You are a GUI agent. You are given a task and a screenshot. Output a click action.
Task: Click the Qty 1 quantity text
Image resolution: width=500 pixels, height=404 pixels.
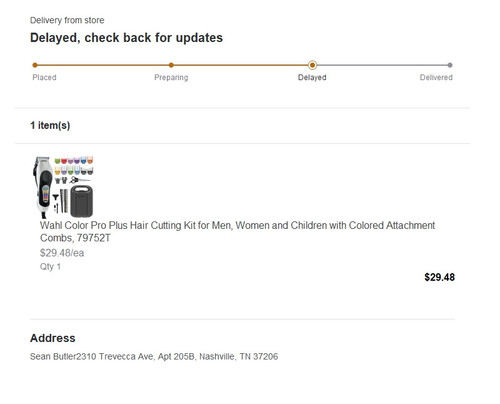coord(50,267)
